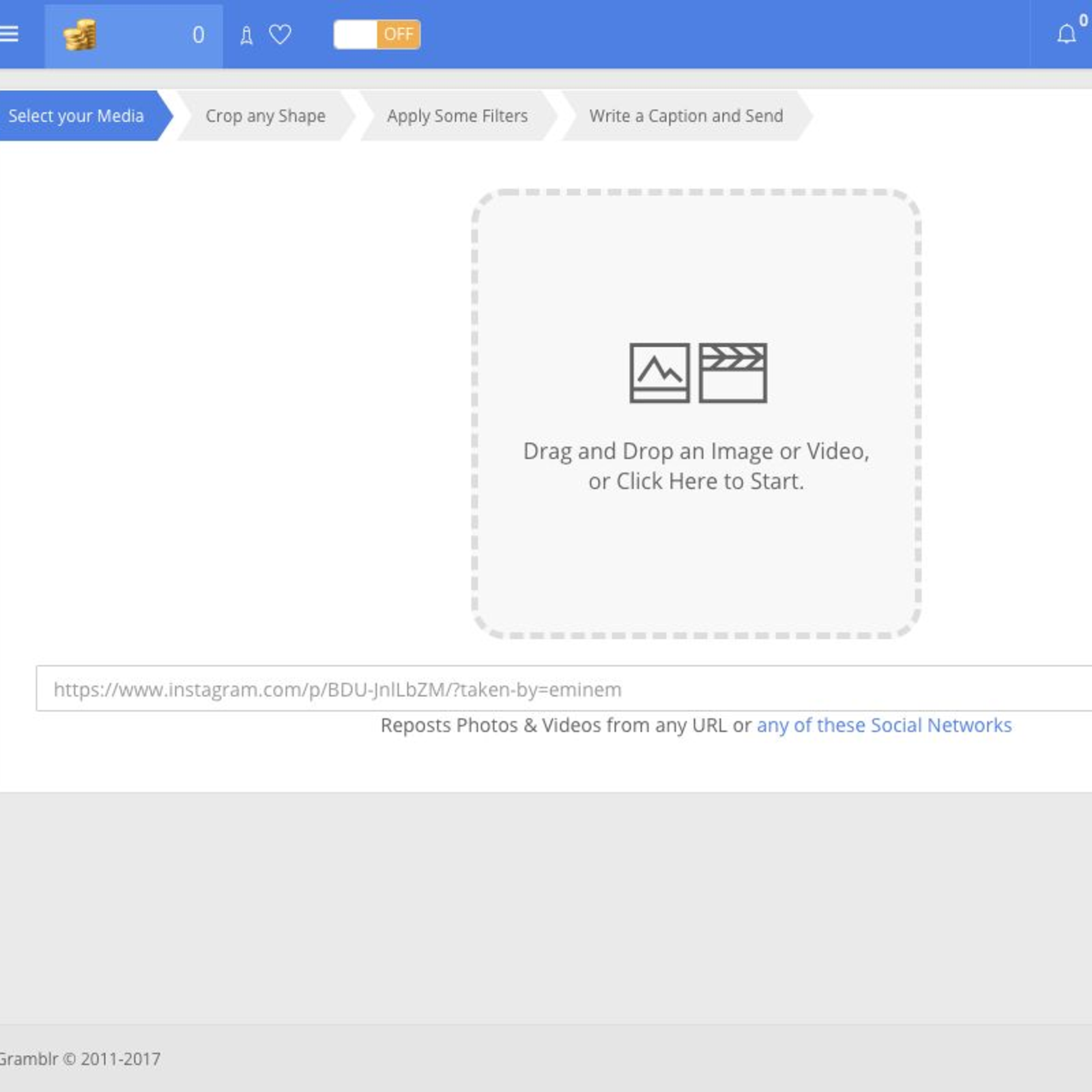This screenshot has width=1092, height=1092.
Task: Click the video clapperboard icon in drop zone
Action: click(x=733, y=373)
